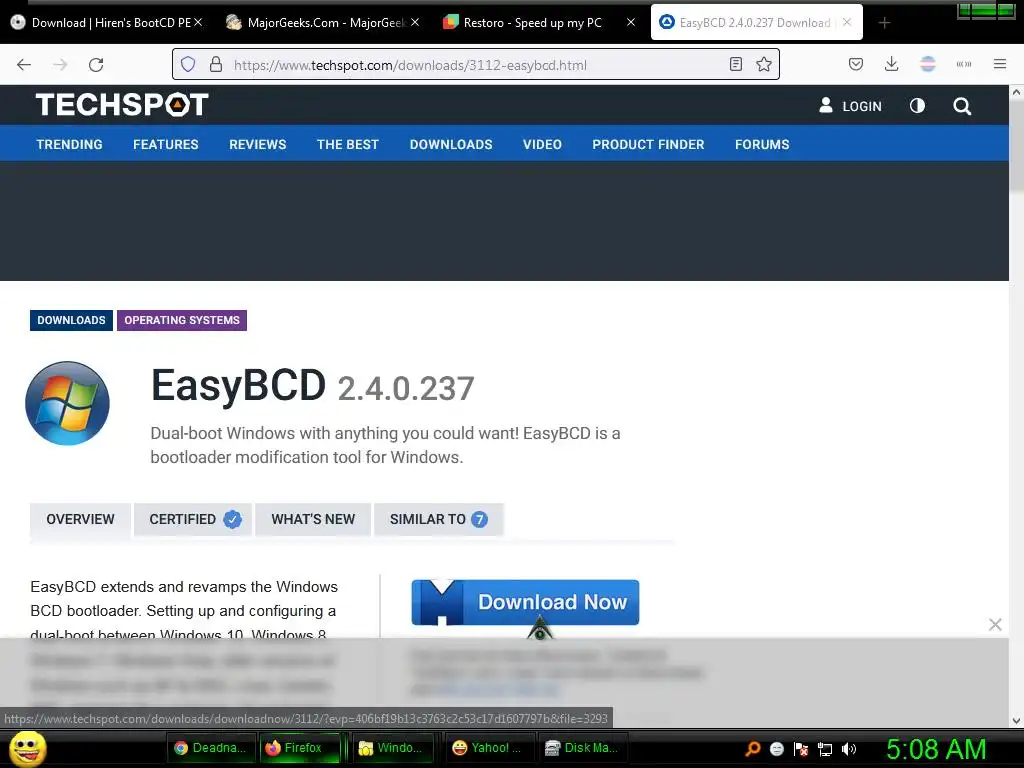Open the REVIEWS nav item

[257, 144]
